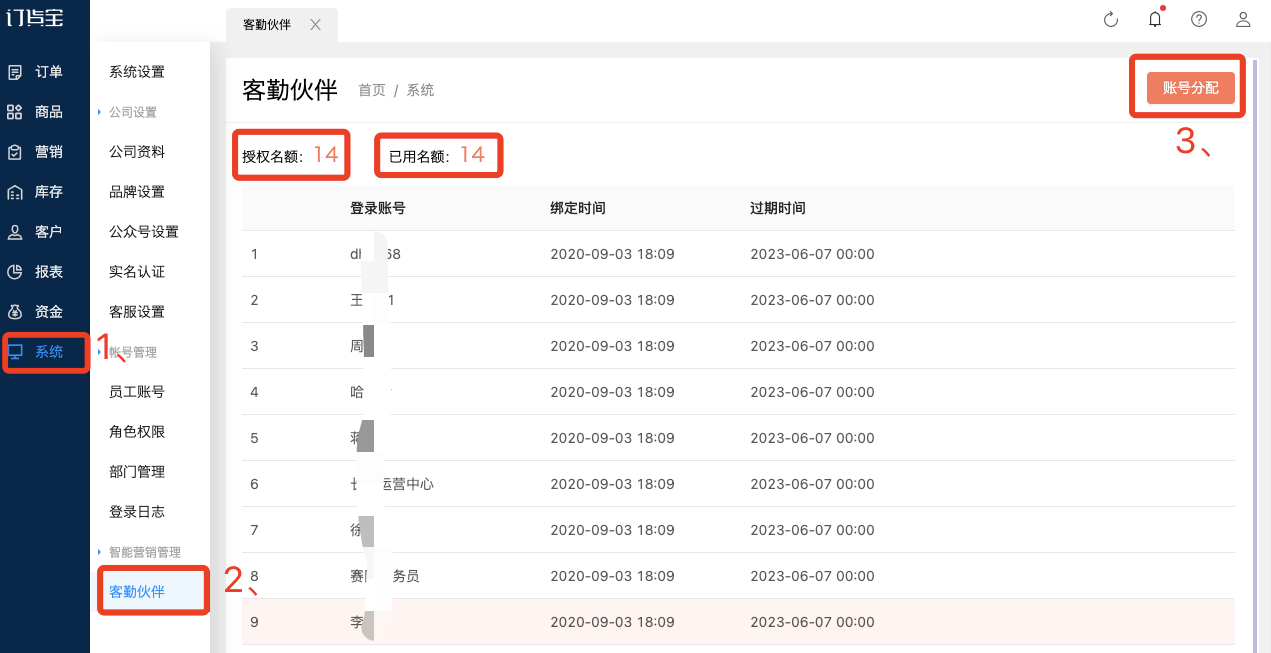The height and width of the screenshot is (653, 1271).
Task: Click row number 5 cell
Action: click(x=254, y=438)
